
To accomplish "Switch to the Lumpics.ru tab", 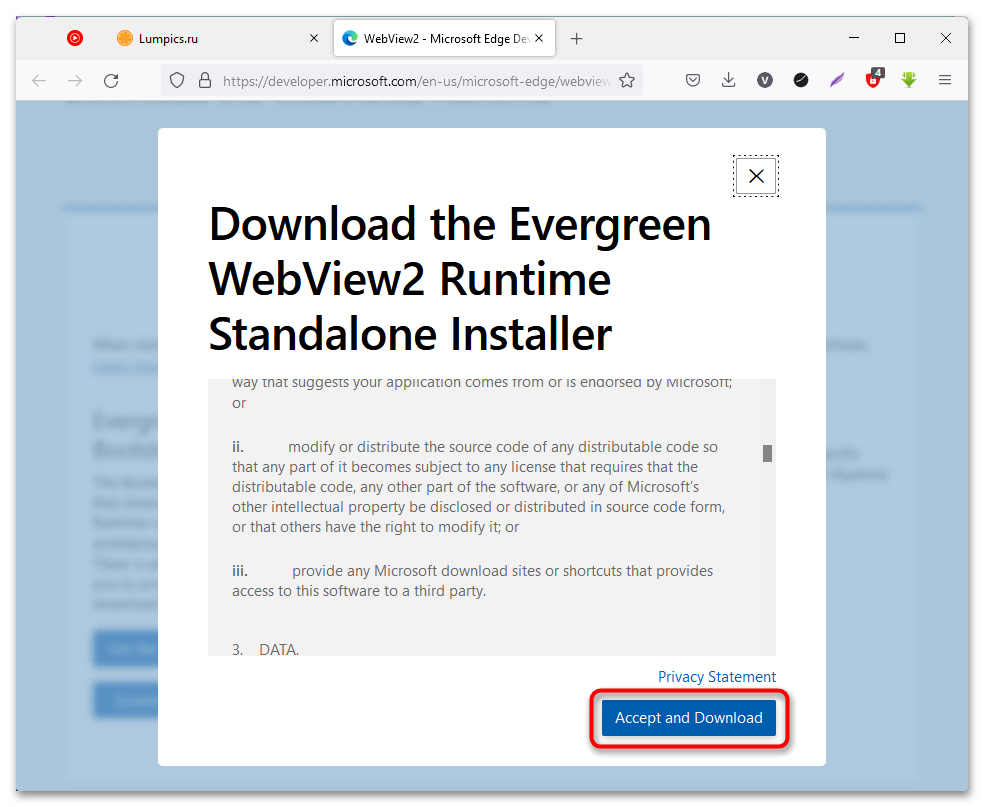I will [170, 39].
